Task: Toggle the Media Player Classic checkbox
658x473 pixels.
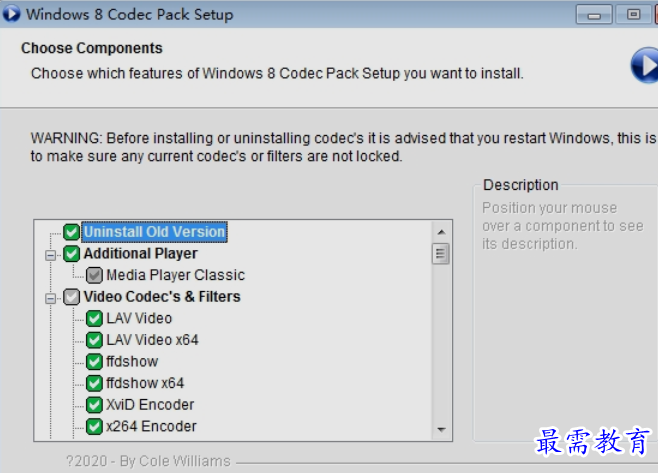Action: click(94, 275)
